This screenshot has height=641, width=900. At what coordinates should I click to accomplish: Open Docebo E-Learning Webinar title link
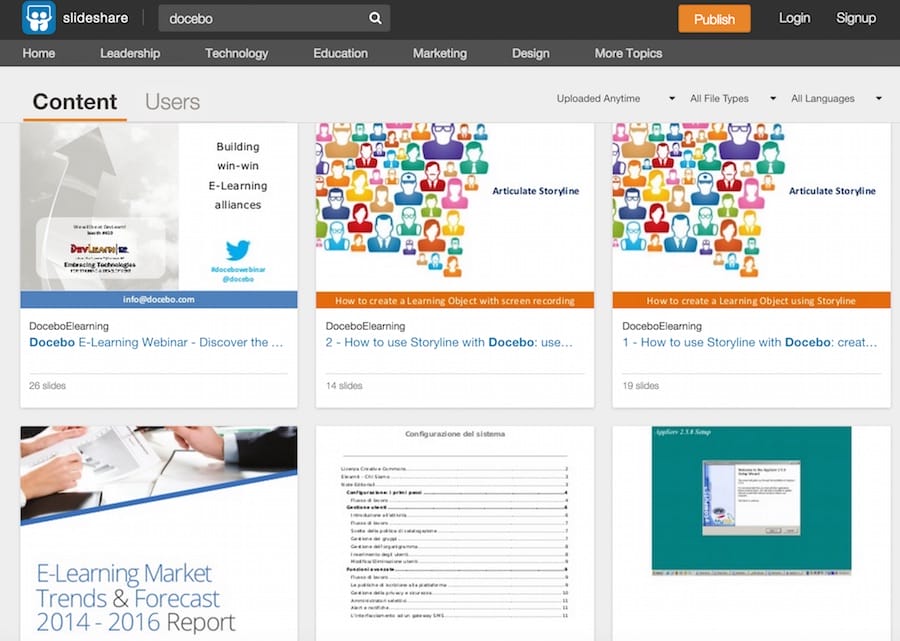(156, 343)
